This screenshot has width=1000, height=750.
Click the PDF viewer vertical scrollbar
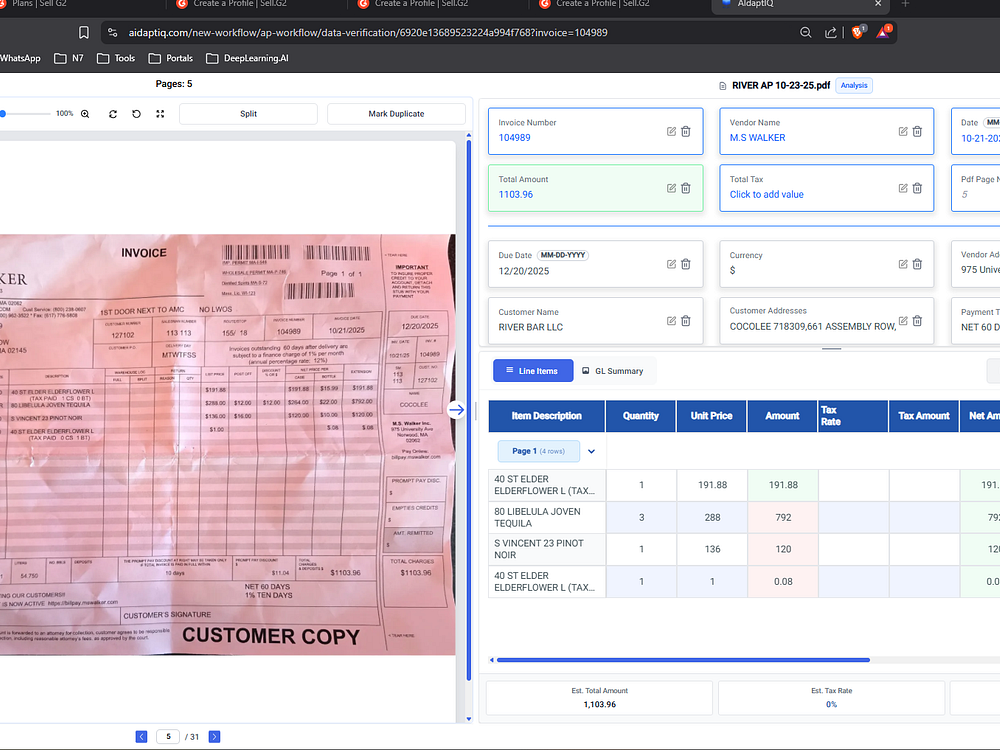(x=469, y=408)
